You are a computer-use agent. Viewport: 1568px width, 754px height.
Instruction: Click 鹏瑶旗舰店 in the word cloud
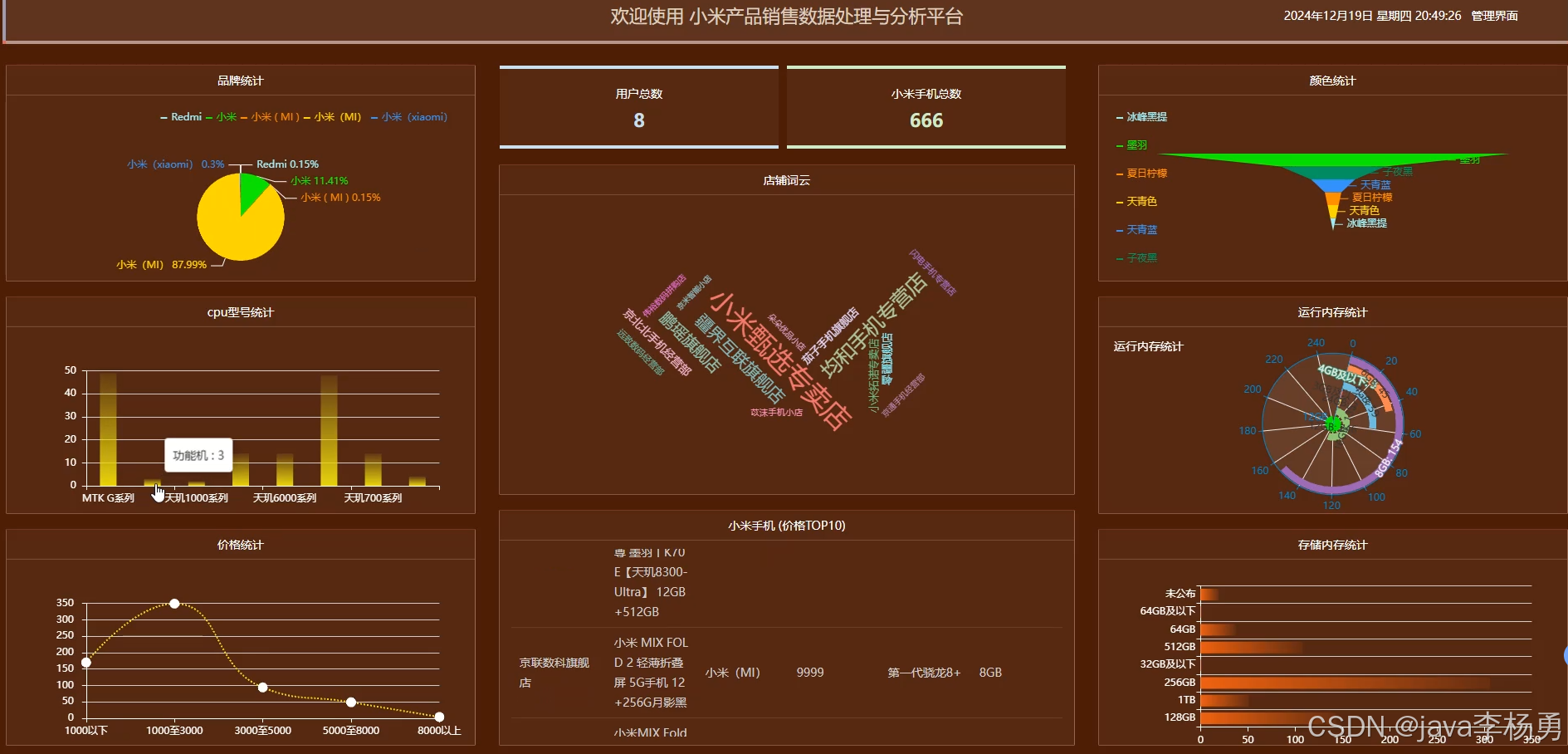click(x=690, y=342)
